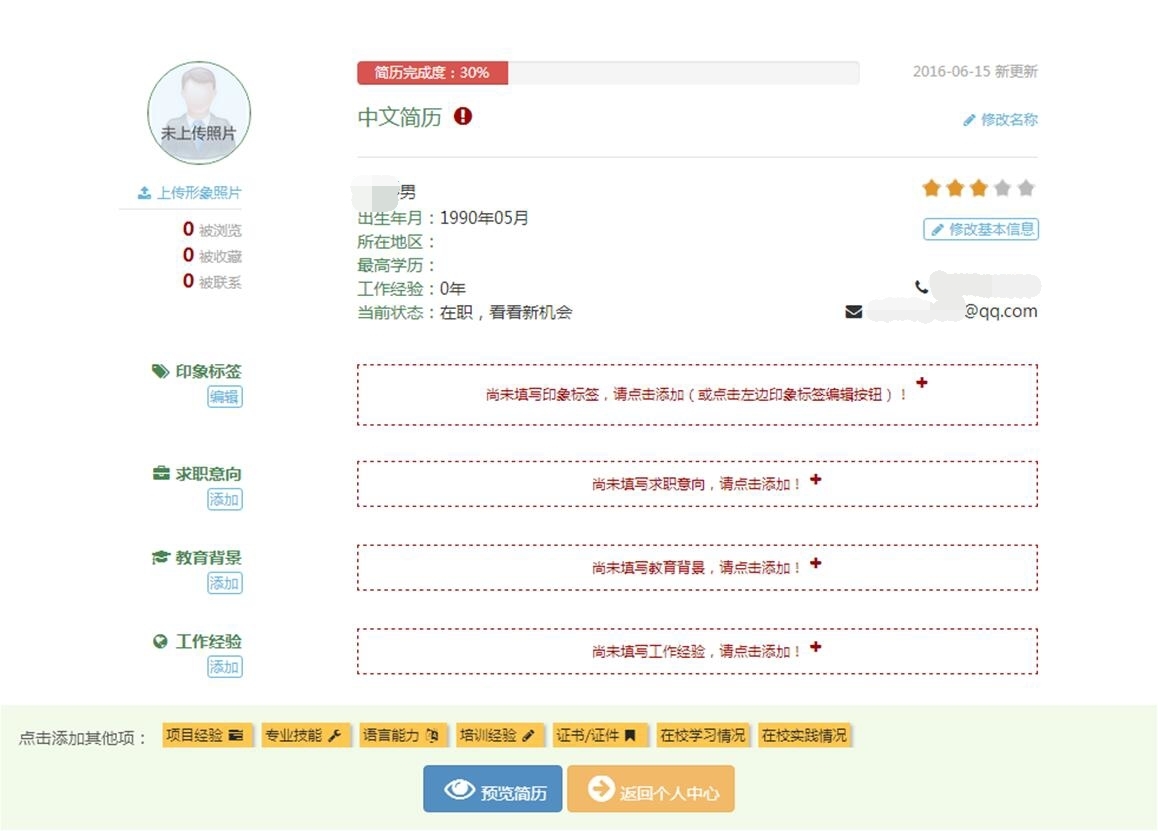The image size is (1158, 831).
Task: Click the third star in rating
Action: (978, 188)
